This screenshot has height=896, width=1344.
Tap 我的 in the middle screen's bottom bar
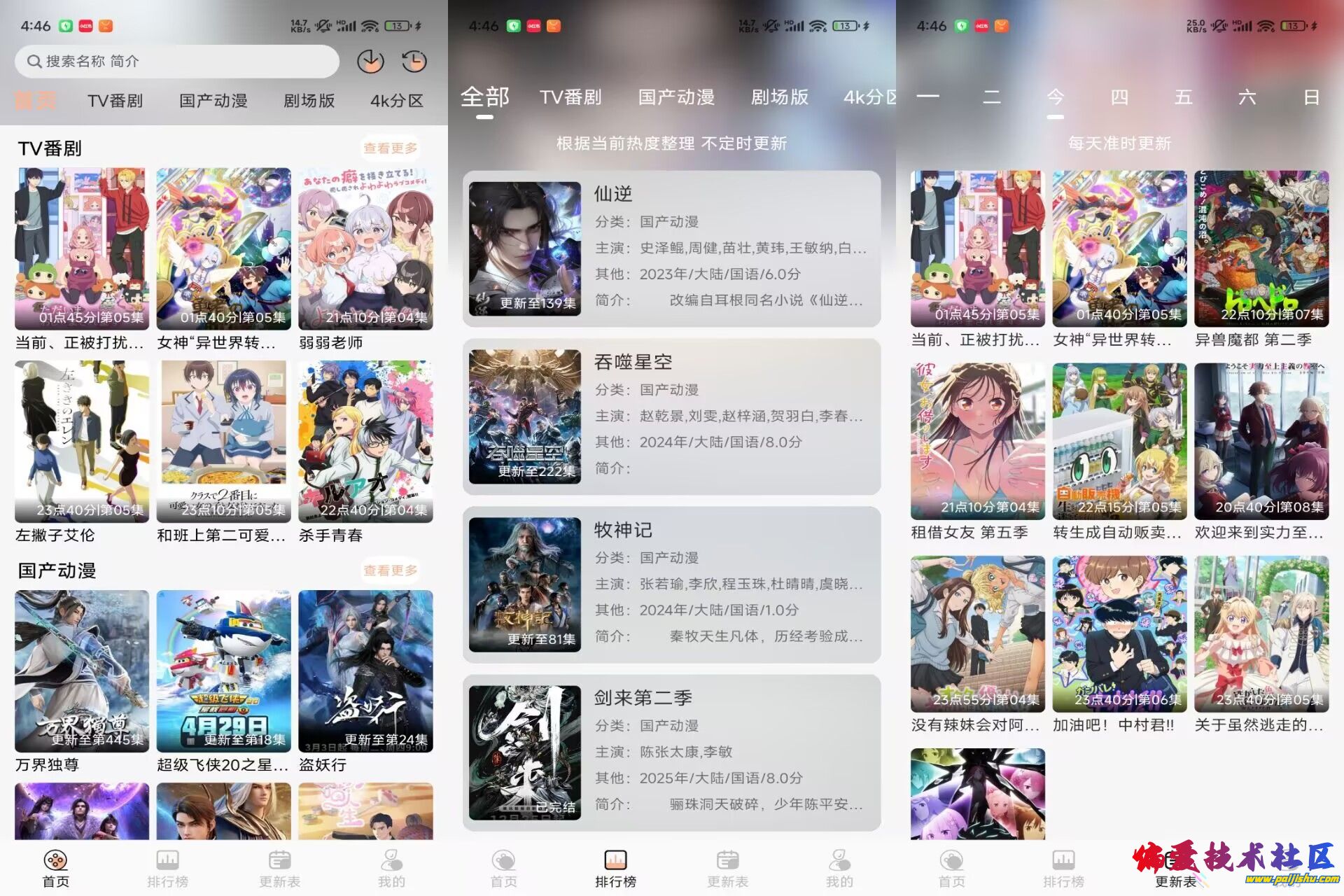pyautogui.click(x=839, y=869)
